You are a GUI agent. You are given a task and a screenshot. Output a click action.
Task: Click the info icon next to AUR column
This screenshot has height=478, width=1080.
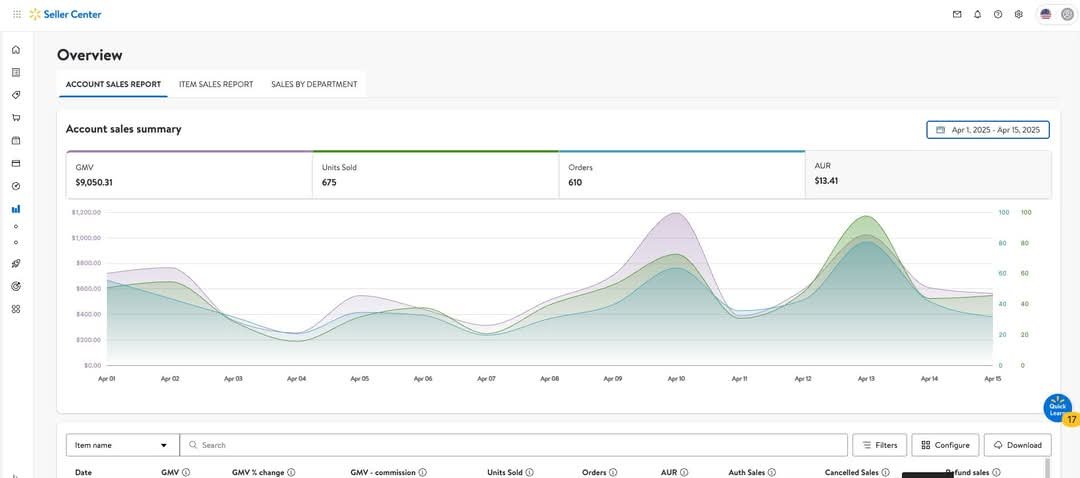click(x=685, y=472)
